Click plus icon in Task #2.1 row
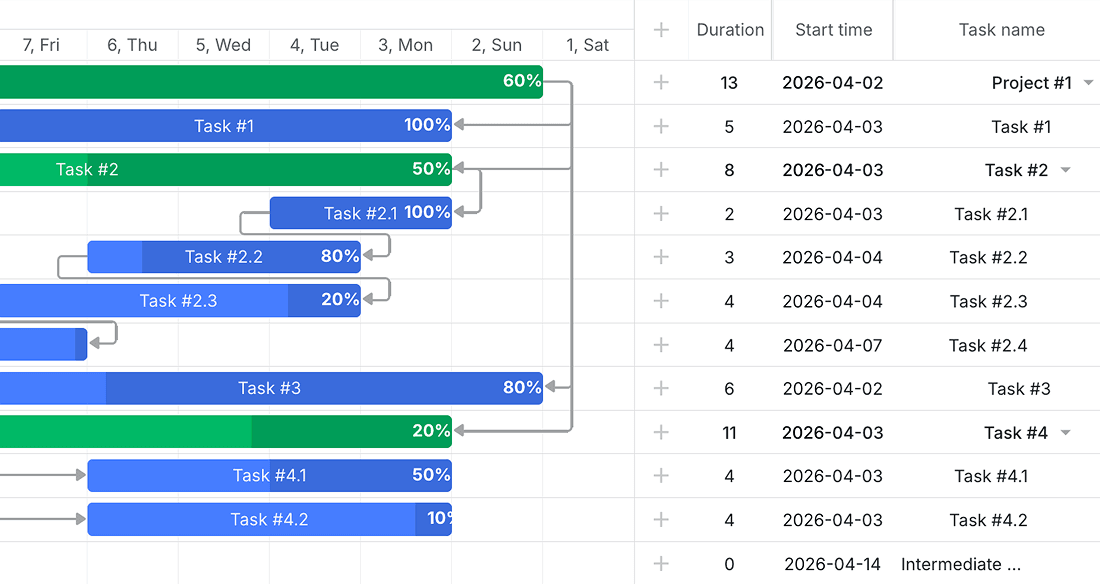The width and height of the screenshot is (1100, 584). (x=661, y=213)
